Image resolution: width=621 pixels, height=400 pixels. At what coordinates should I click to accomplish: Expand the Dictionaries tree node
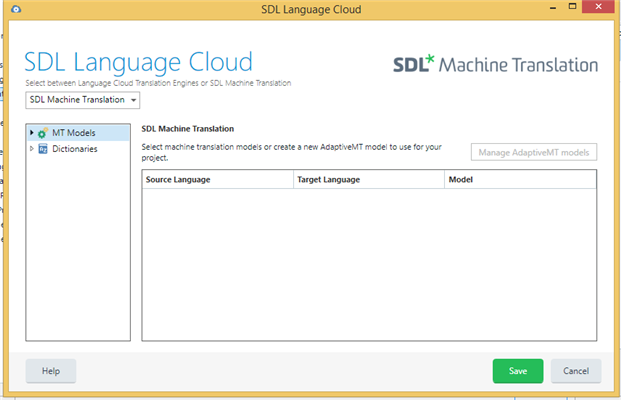(32, 149)
